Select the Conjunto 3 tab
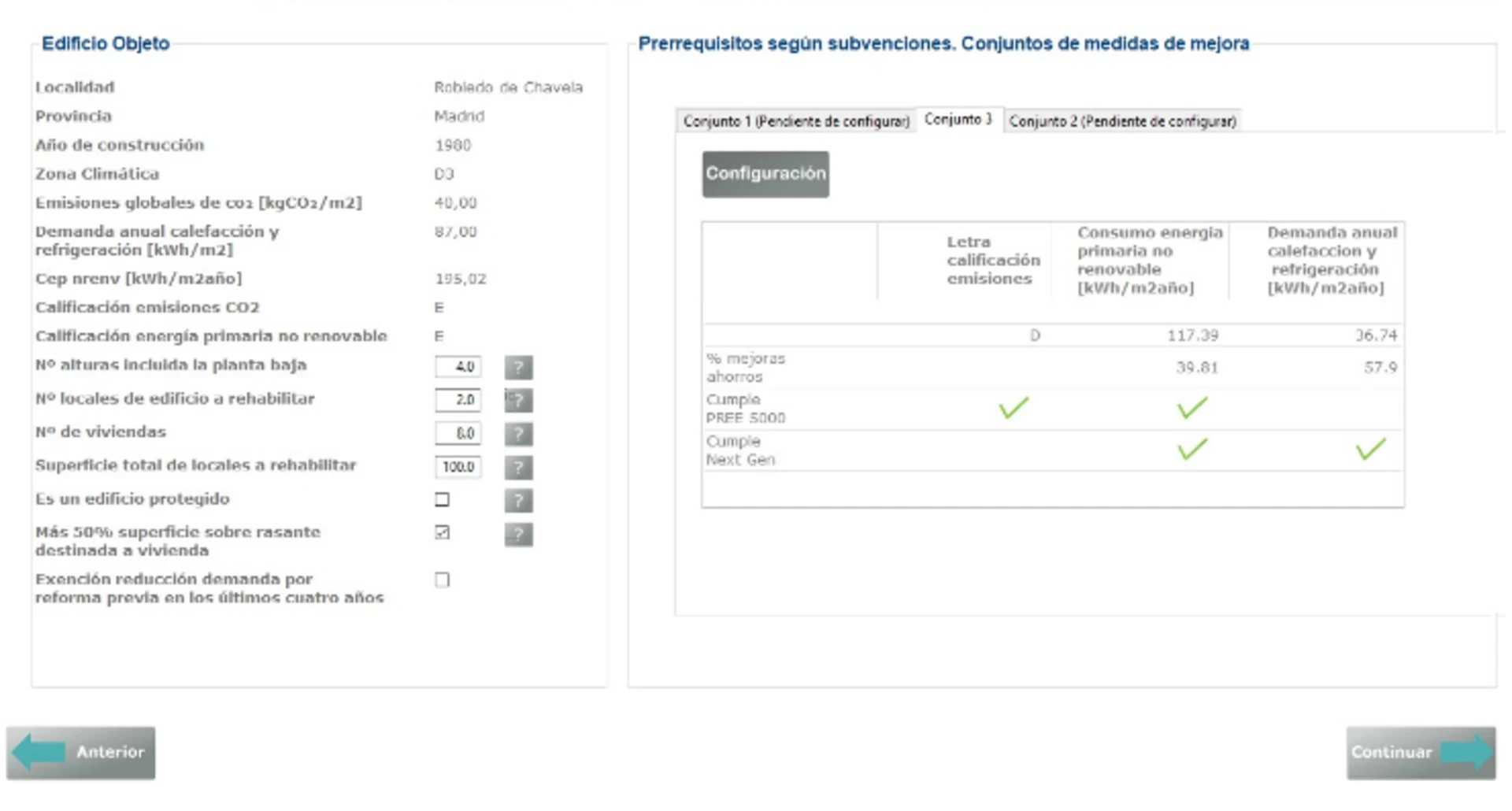Viewport: 1512px width, 811px height. (958, 120)
